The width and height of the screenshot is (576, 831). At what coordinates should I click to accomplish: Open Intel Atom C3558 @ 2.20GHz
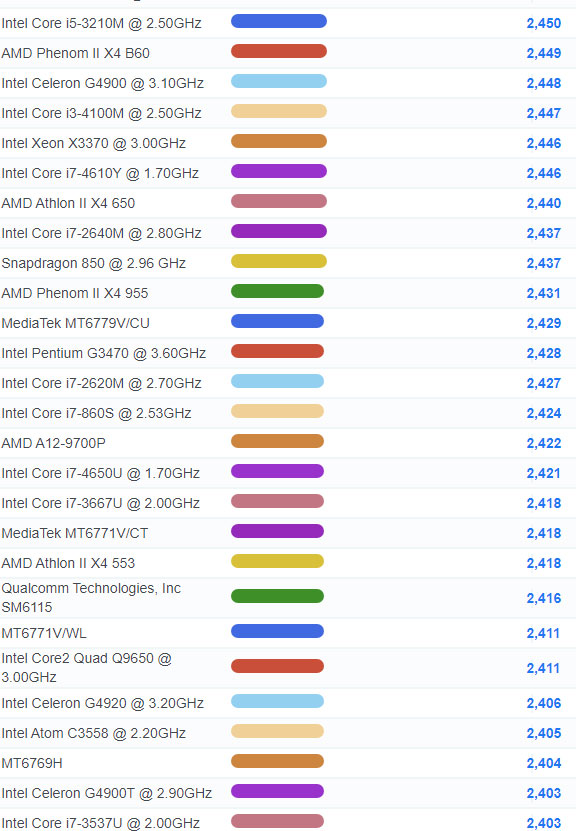(93, 733)
